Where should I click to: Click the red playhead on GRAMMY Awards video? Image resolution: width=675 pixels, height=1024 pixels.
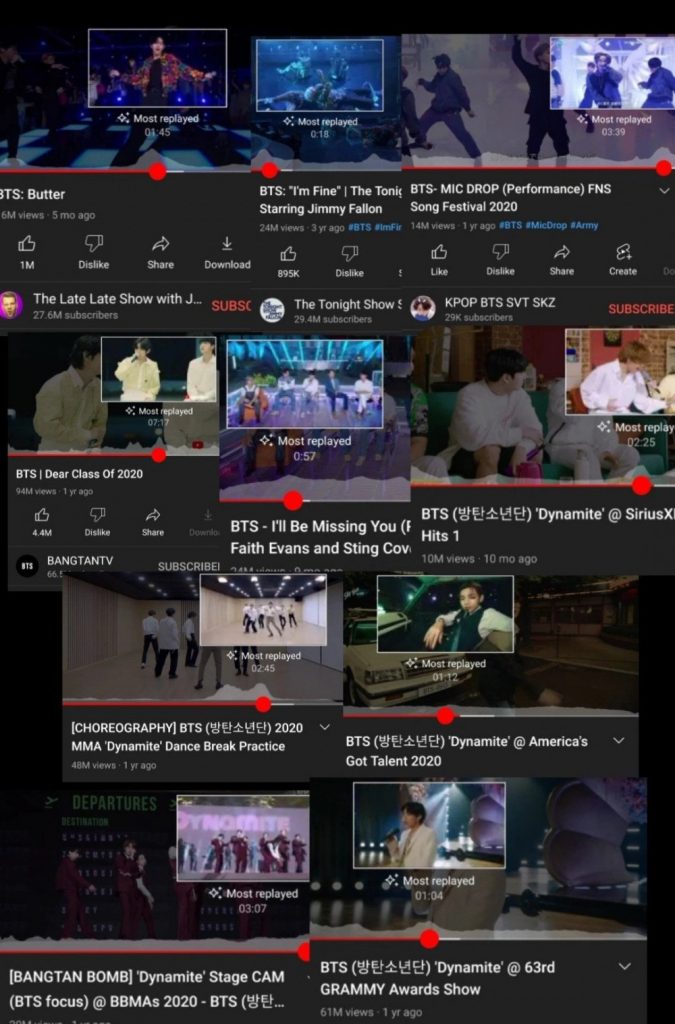(429, 938)
